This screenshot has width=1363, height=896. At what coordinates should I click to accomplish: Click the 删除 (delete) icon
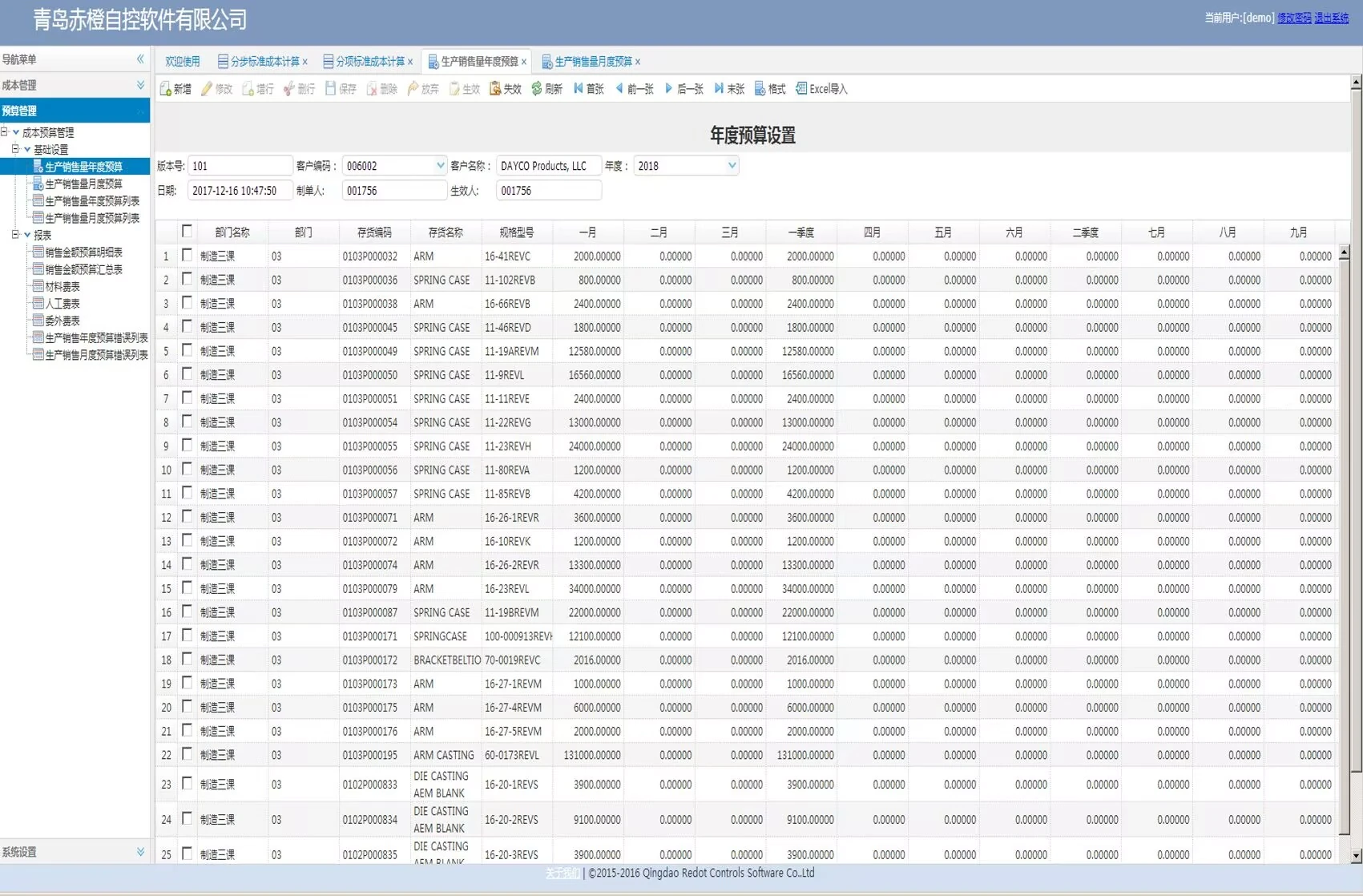372,88
